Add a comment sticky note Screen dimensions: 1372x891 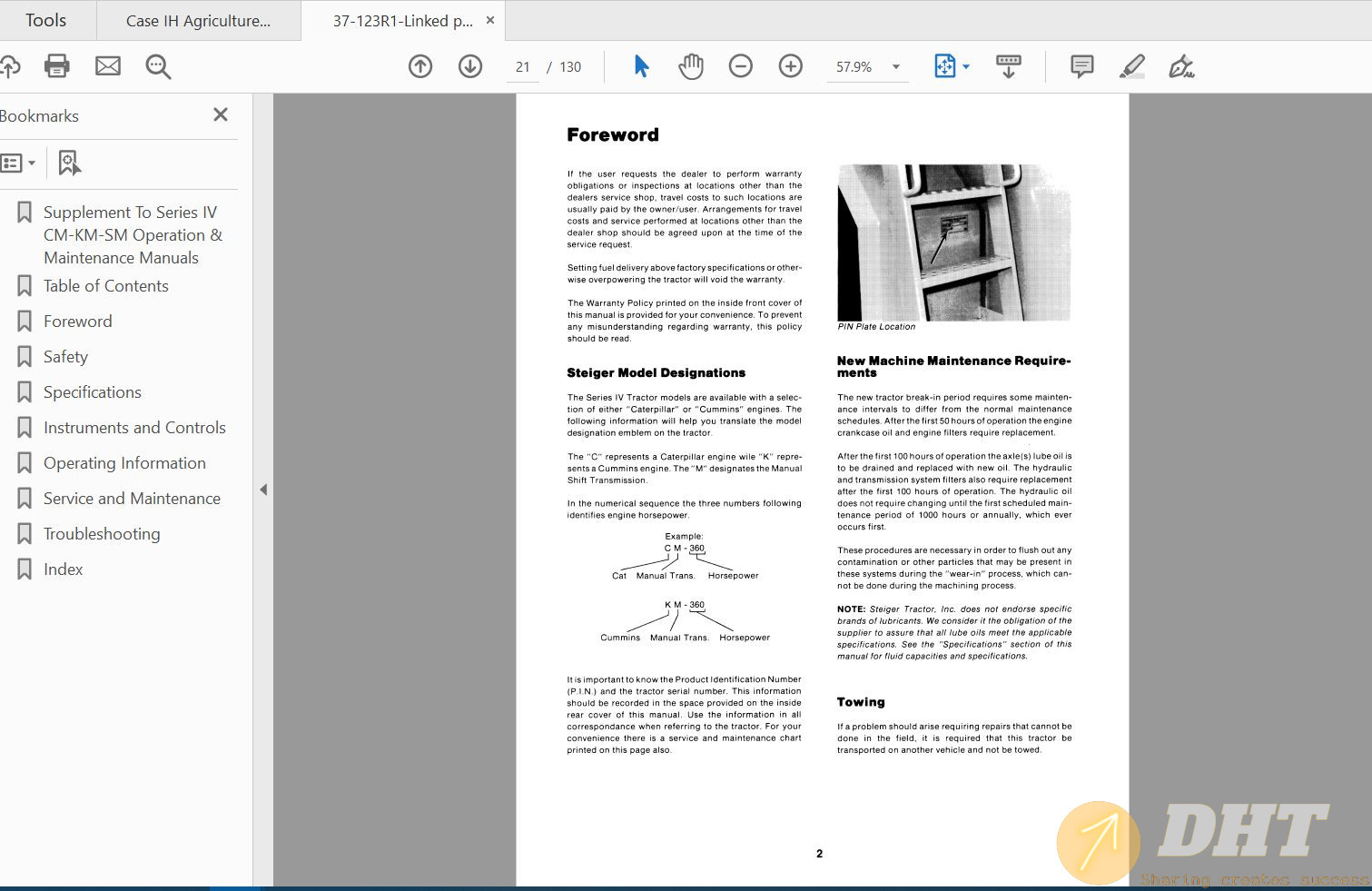coord(1081,66)
